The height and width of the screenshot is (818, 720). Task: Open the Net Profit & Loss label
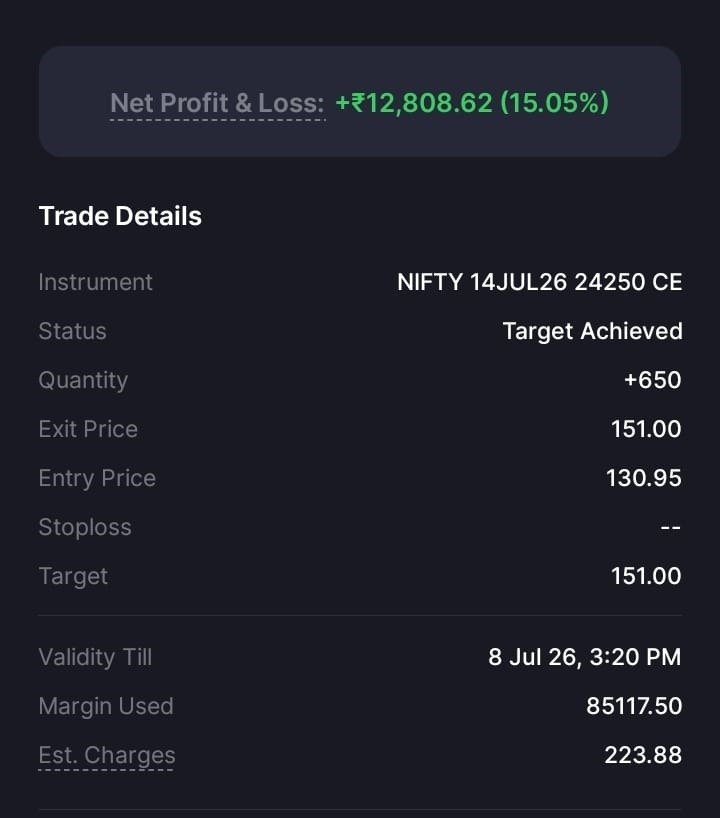click(x=217, y=103)
